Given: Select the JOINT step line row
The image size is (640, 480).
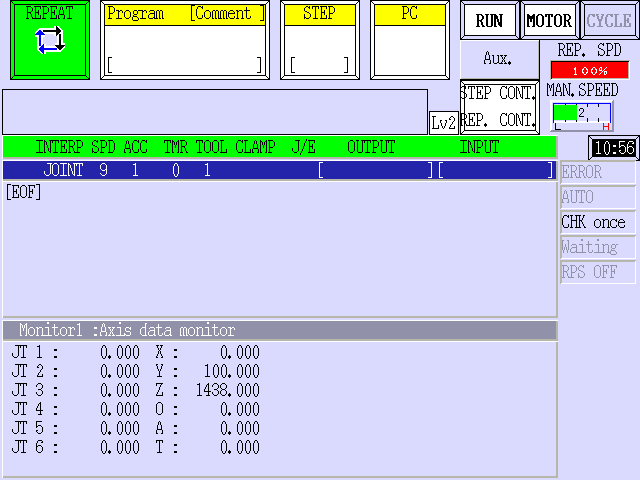Looking at the screenshot, I should [280, 170].
